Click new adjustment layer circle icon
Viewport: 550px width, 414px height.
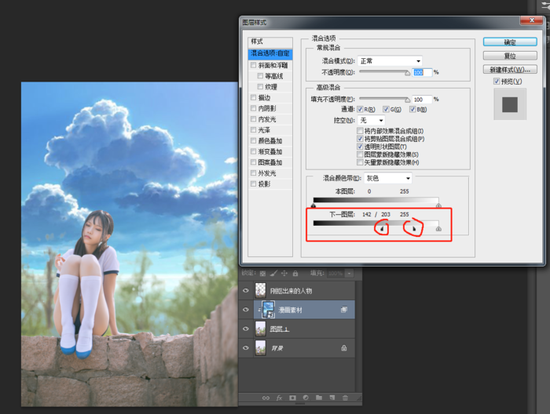[x=306, y=398]
